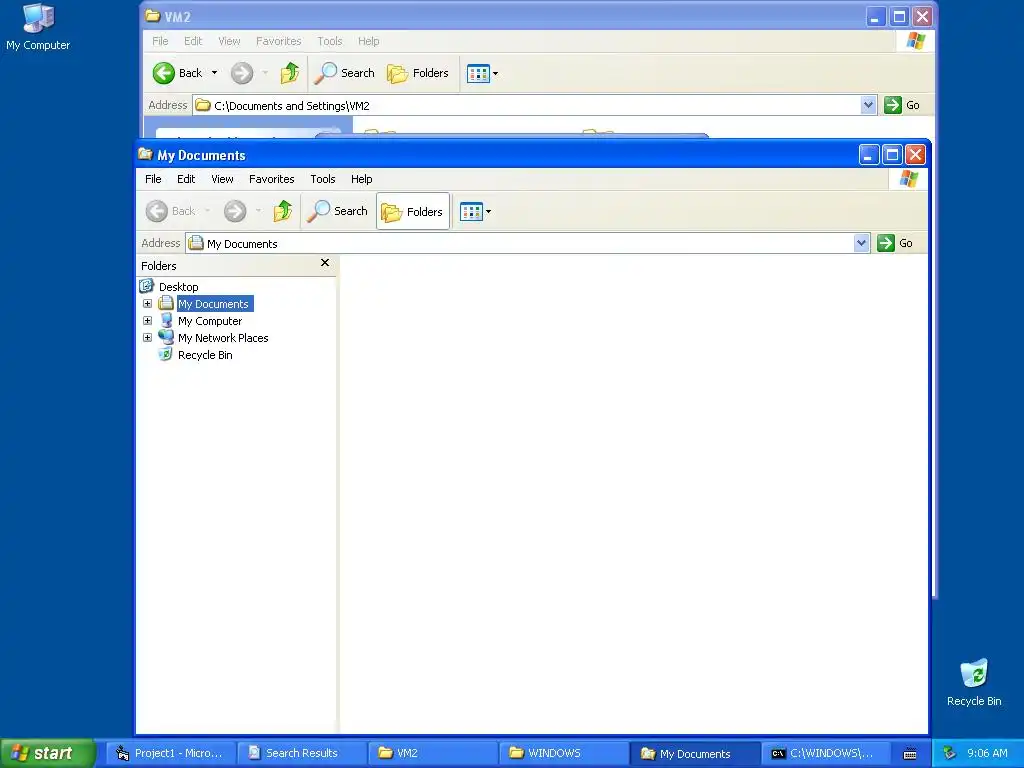Image resolution: width=1024 pixels, height=768 pixels.
Task: Open the File menu in My Documents
Action: point(153,179)
